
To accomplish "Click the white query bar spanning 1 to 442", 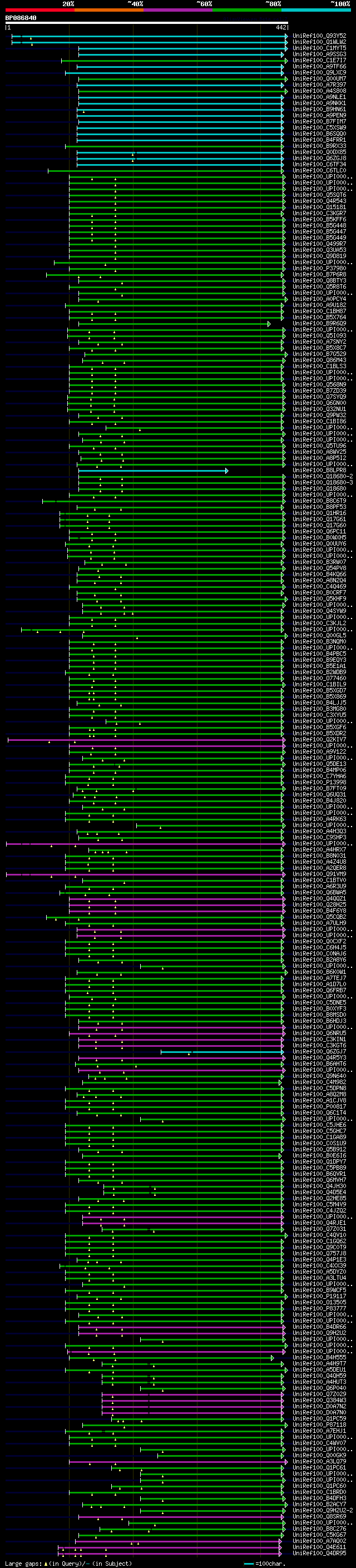I will pyautogui.click(x=147, y=23).
